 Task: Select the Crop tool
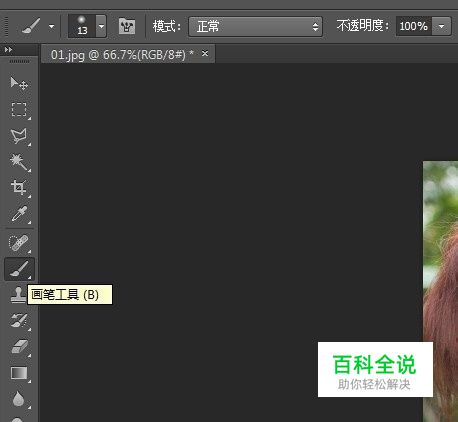[x=19, y=188]
